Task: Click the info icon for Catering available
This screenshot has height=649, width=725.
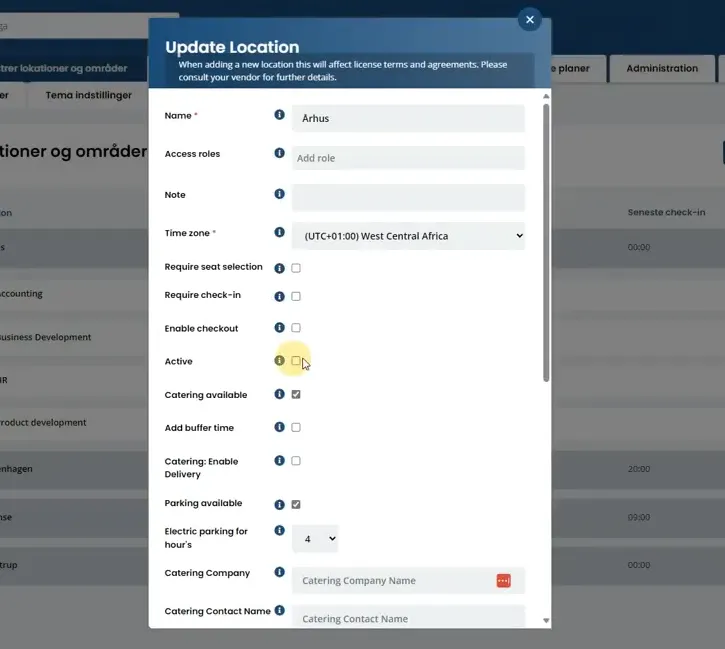Action: coord(279,394)
